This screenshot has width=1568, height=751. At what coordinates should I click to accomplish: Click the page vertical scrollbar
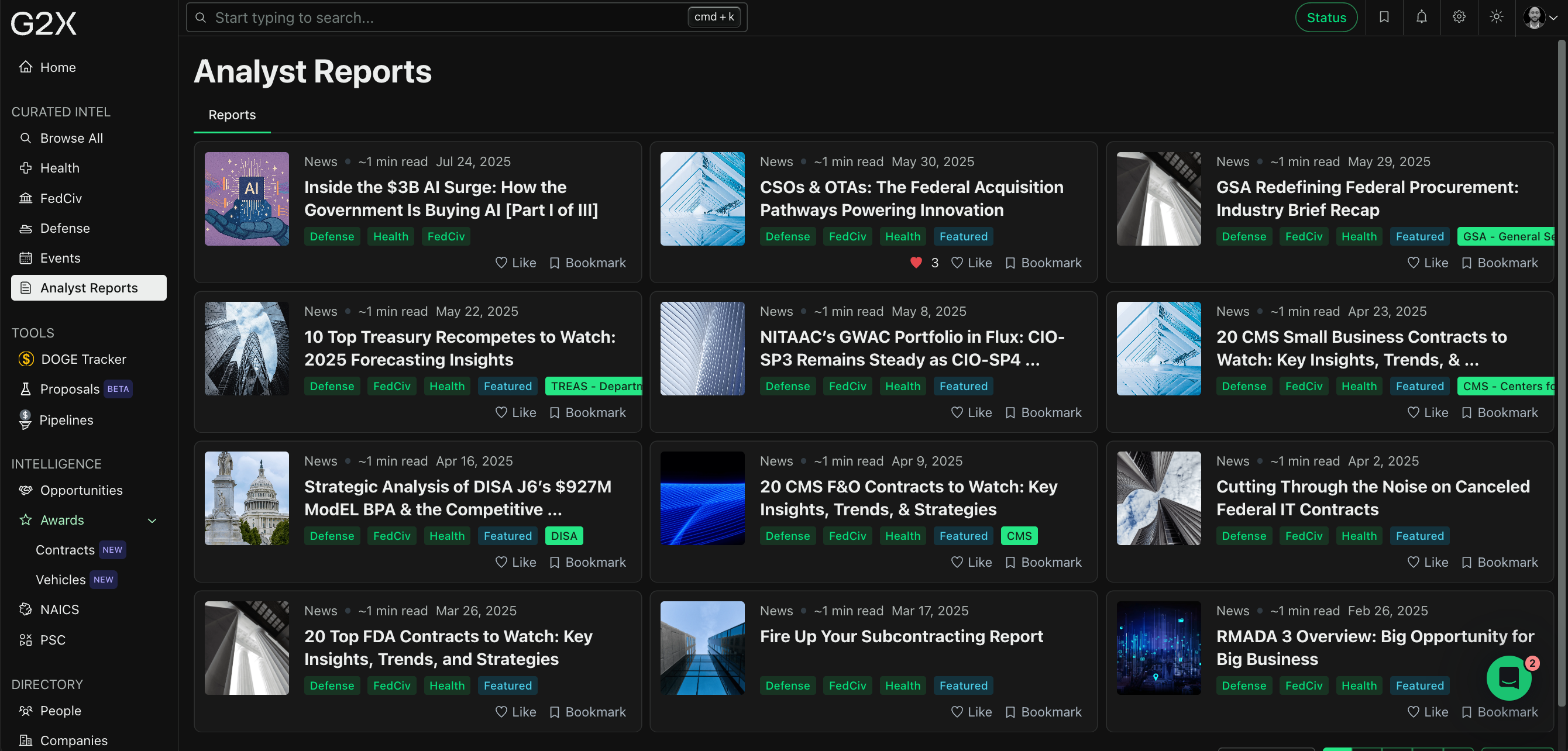(x=1562, y=373)
